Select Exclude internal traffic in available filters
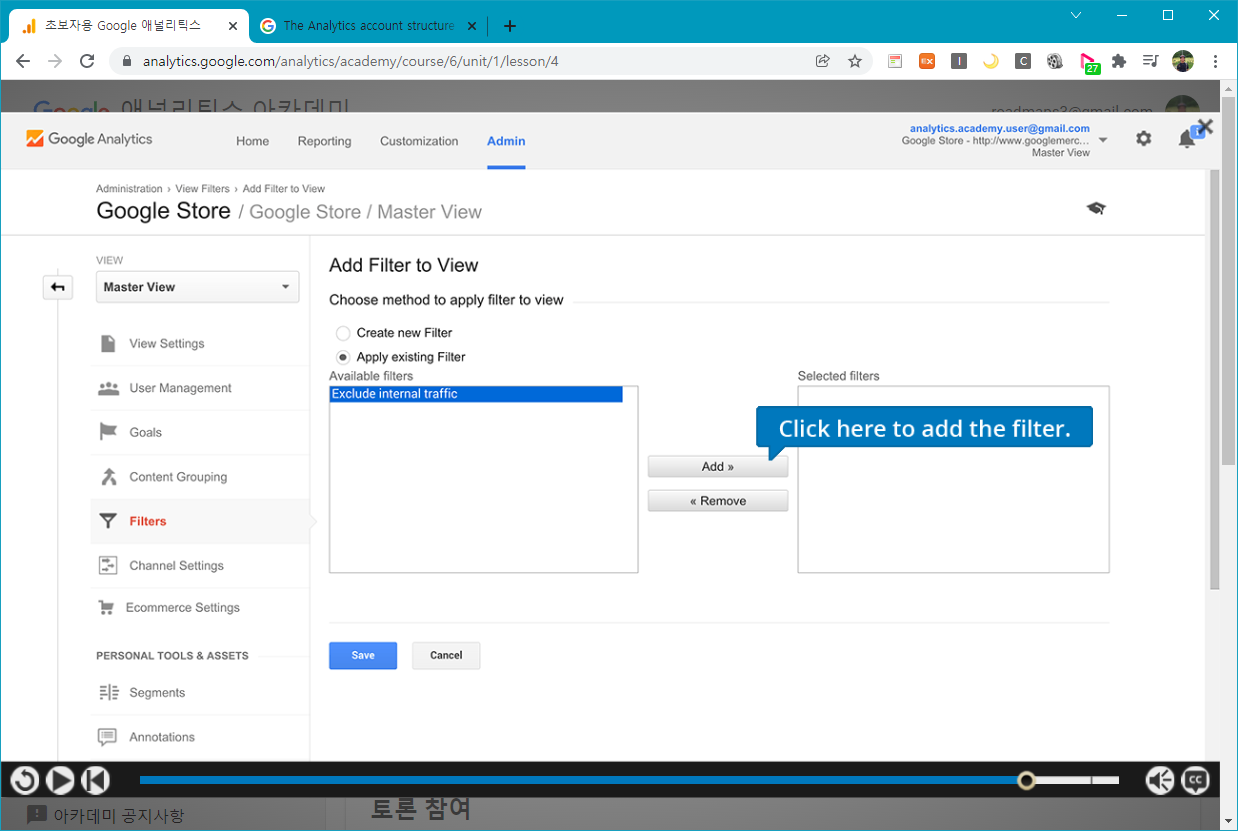Screen dimensions: 1238x831 (476, 394)
